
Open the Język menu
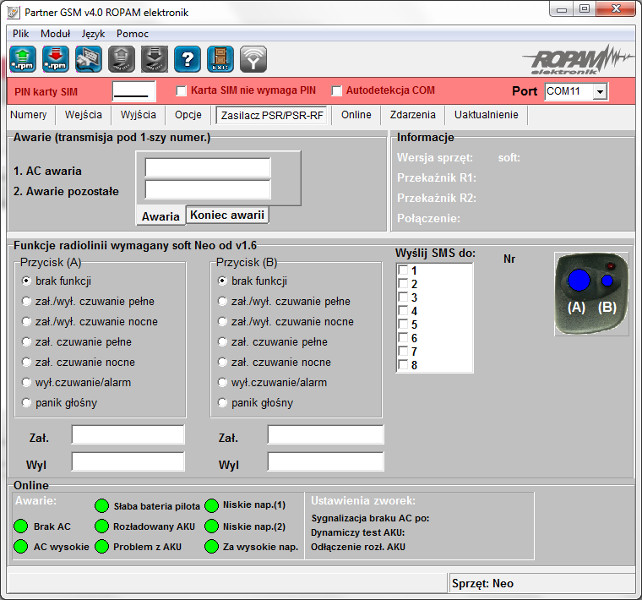coord(93,33)
